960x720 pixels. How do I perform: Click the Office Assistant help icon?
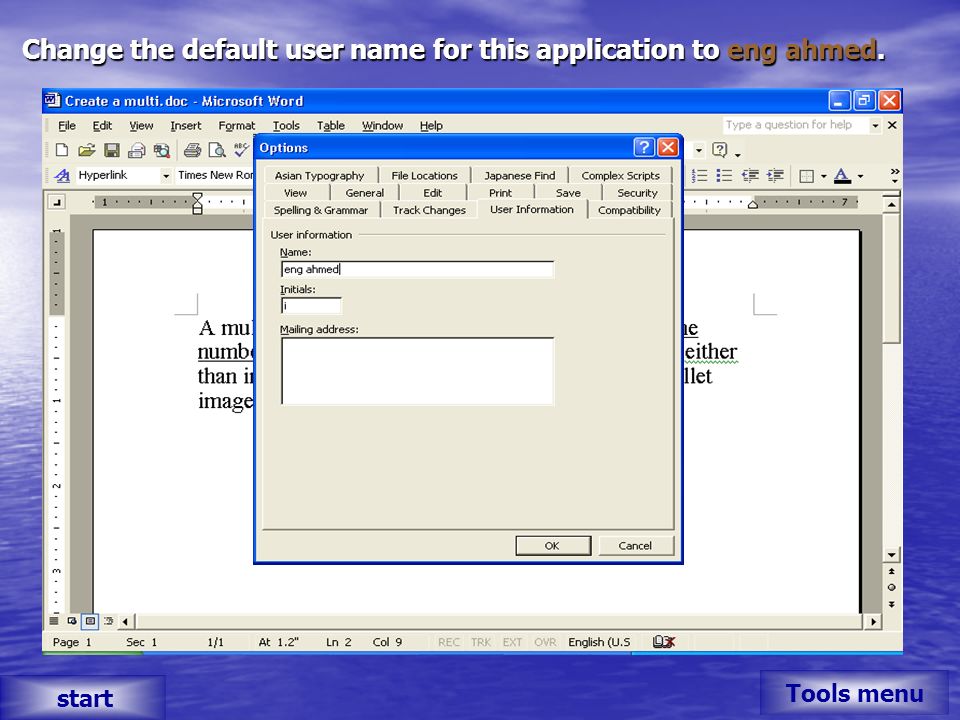pos(720,150)
